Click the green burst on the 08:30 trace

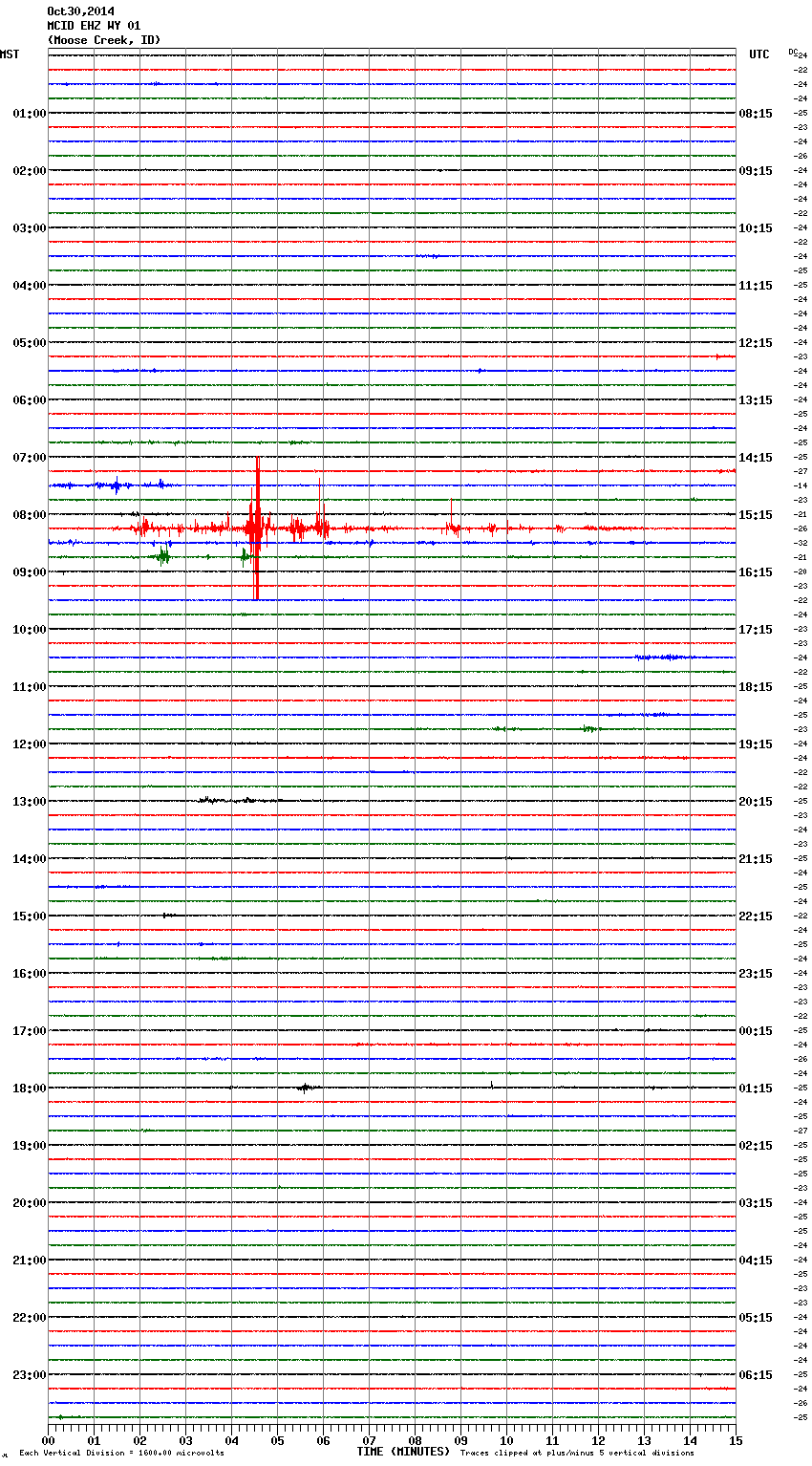click(163, 555)
